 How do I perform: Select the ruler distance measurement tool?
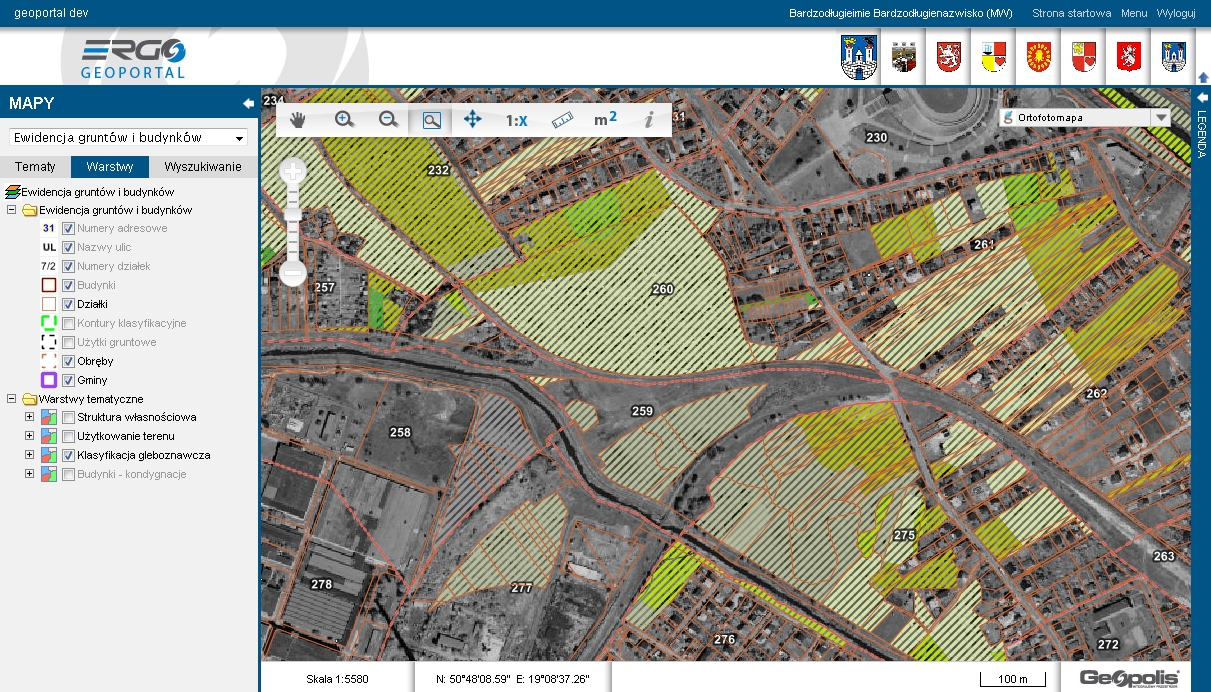coord(563,120)
